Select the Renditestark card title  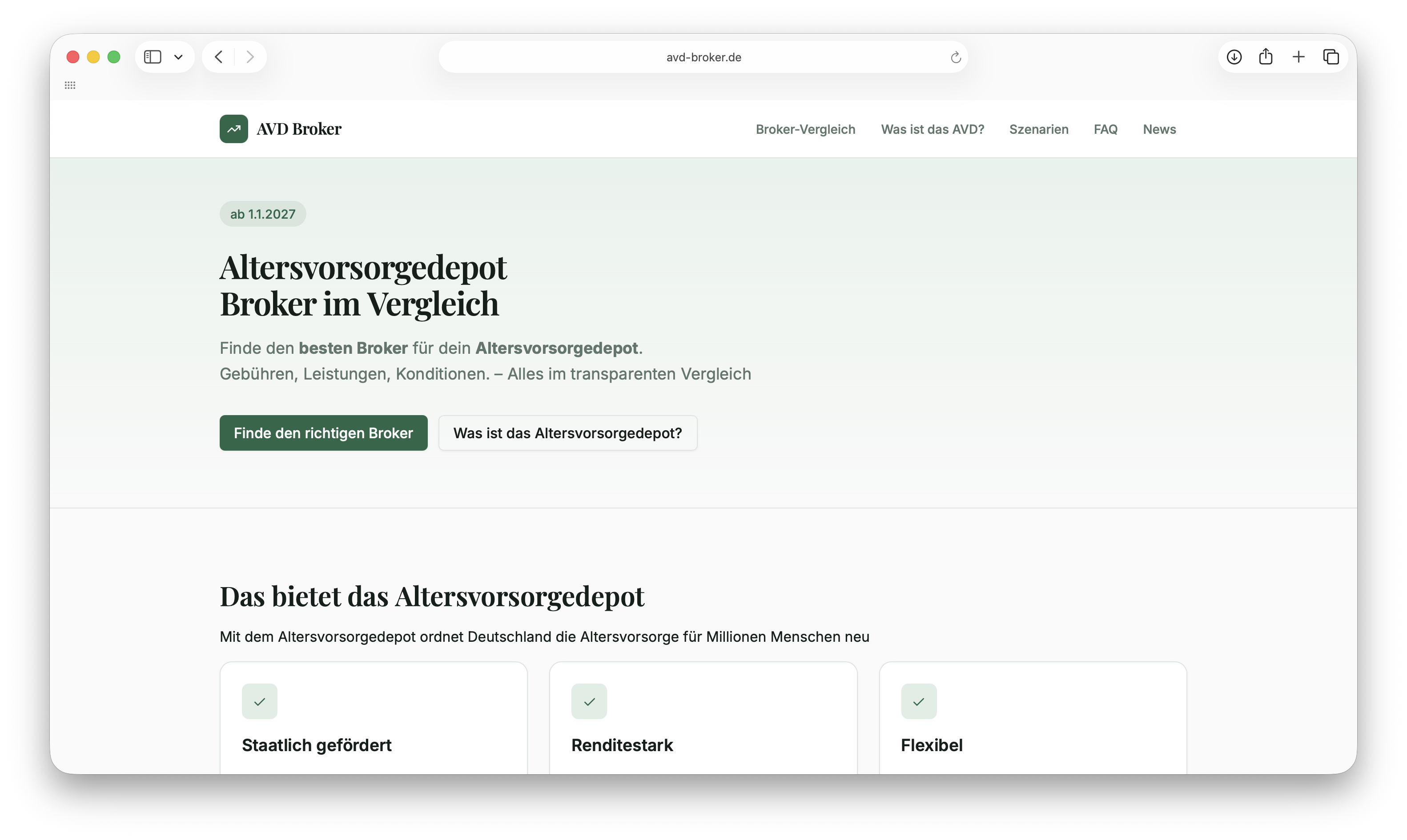622,745
